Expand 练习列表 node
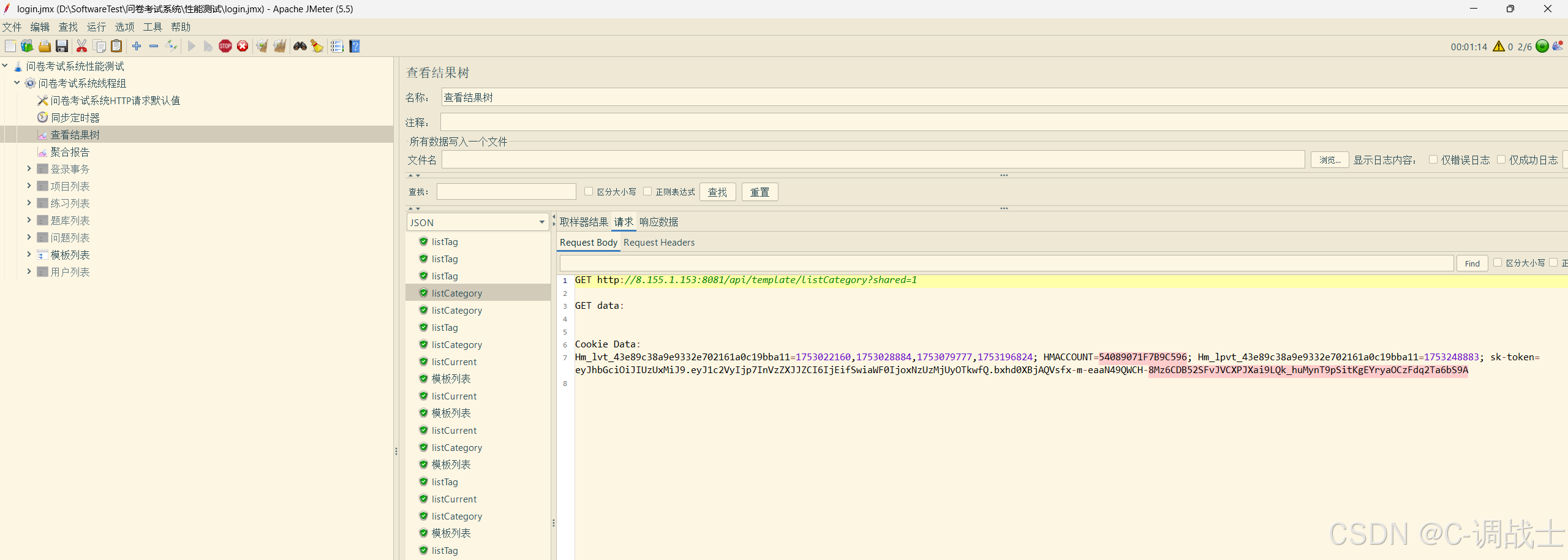The height and width of the screenshot is (560, 1568). click(x=29, y=203)
